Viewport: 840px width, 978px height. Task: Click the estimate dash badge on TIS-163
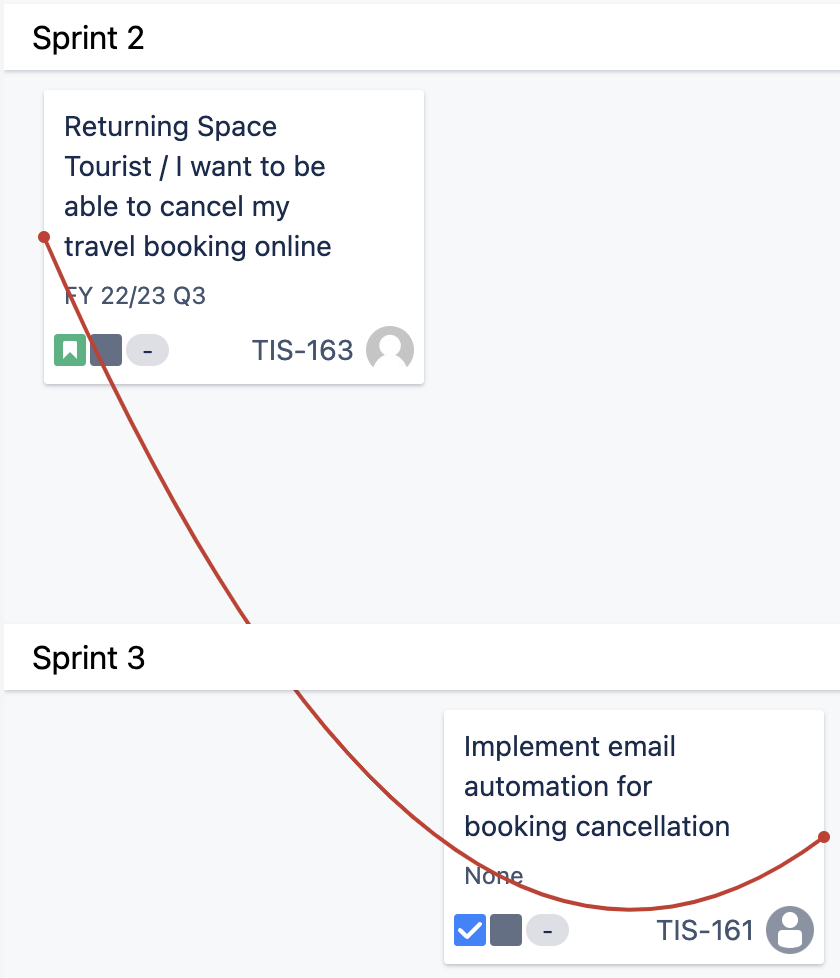click(148, 350)
